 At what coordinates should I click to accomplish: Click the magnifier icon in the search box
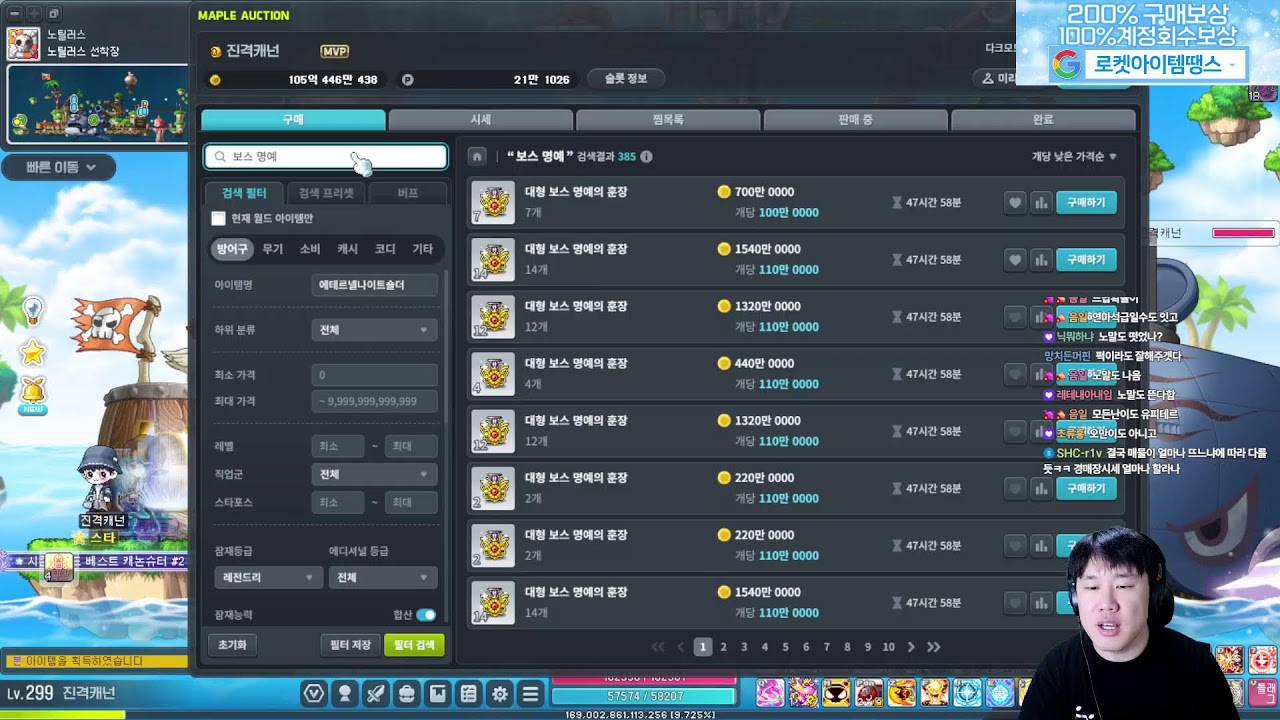coord(220,157)
